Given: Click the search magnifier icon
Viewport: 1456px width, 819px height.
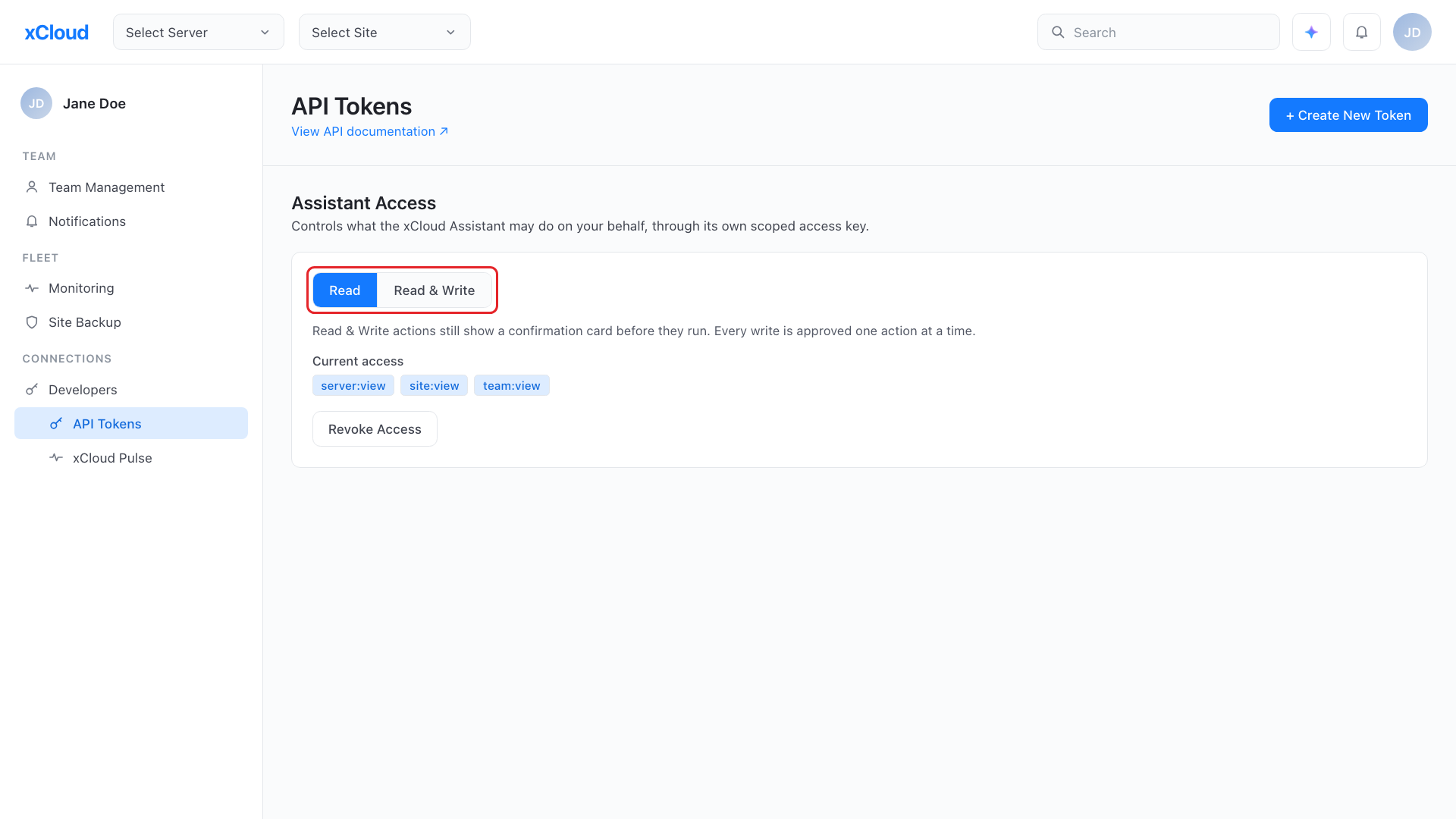Looking at the screenshot, I should coord(1058,32).
